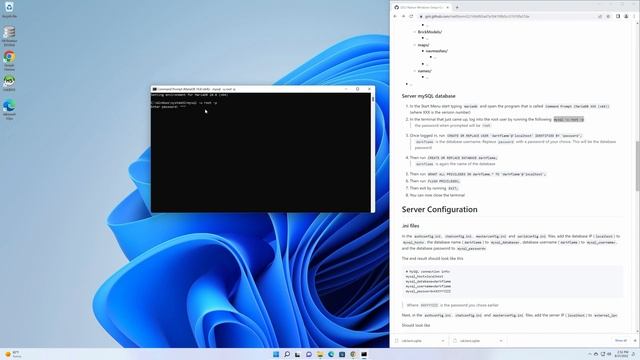Go back in the Chrome browser
The image size is (640, 360).
(395, 16)
